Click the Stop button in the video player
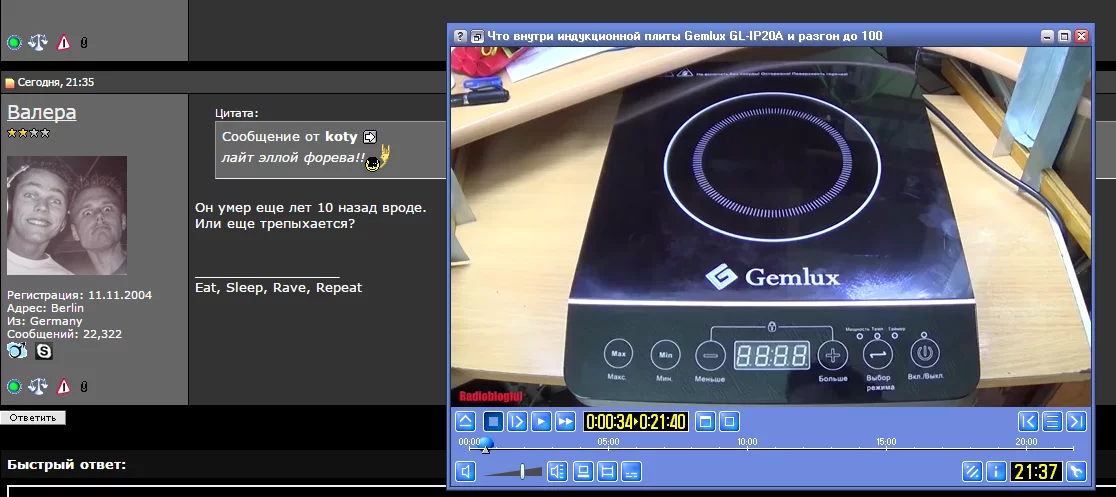The image size is (1116, 497). [x=493, y=421]
